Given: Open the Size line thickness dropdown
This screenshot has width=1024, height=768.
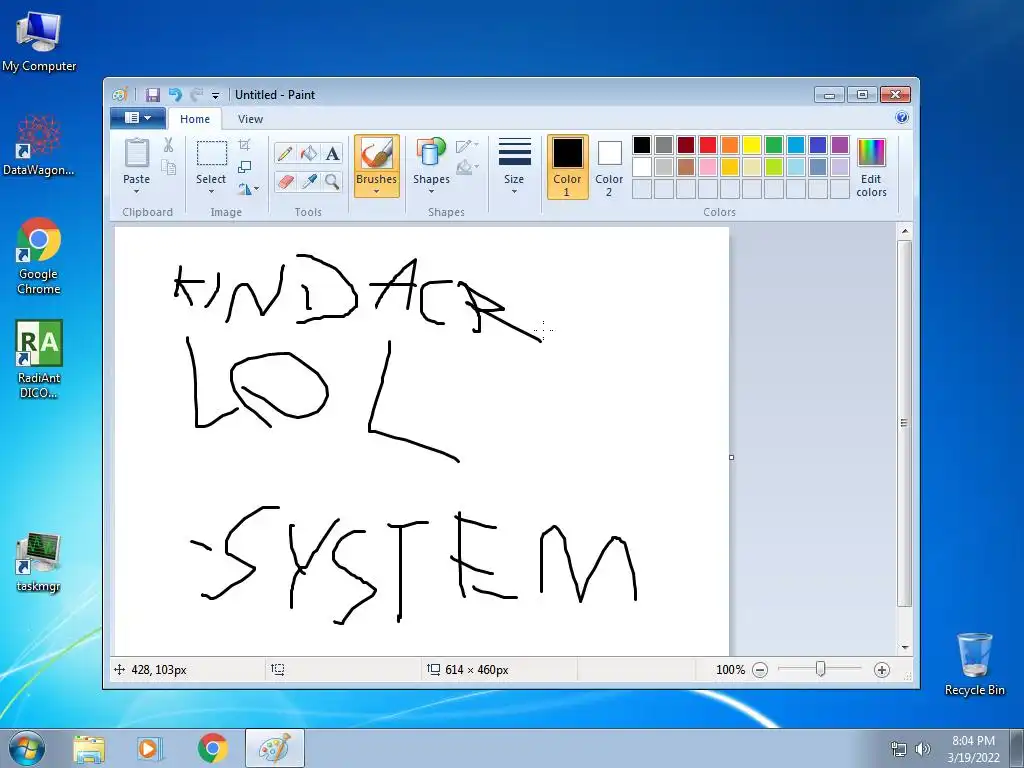Looking at the screenshot, I should pos(514,167).
